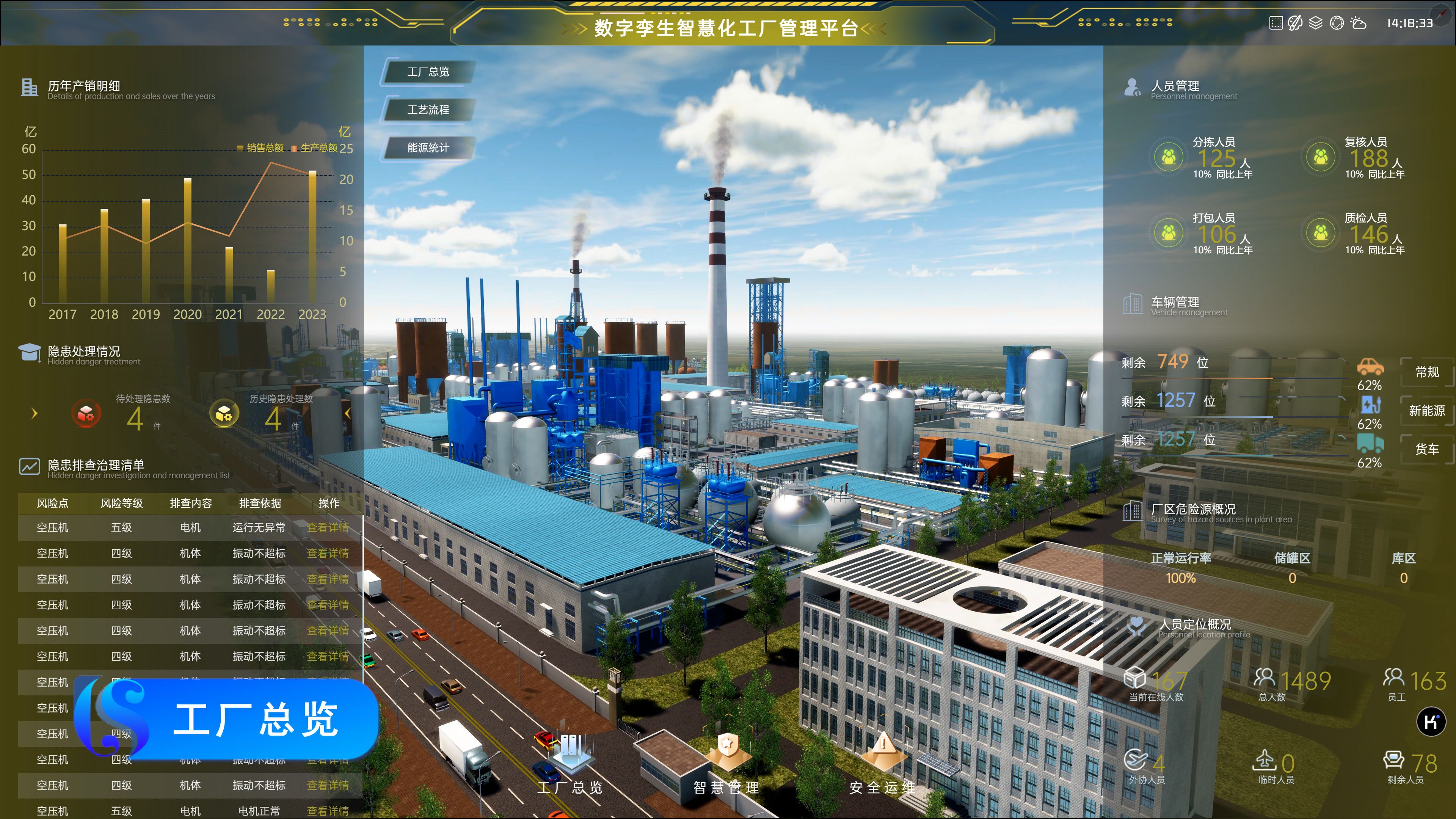The width and height of the screenshot is (1456, 819).
Task: Click the 749 remaining spaces value
Action: (x=1173, y=361)
